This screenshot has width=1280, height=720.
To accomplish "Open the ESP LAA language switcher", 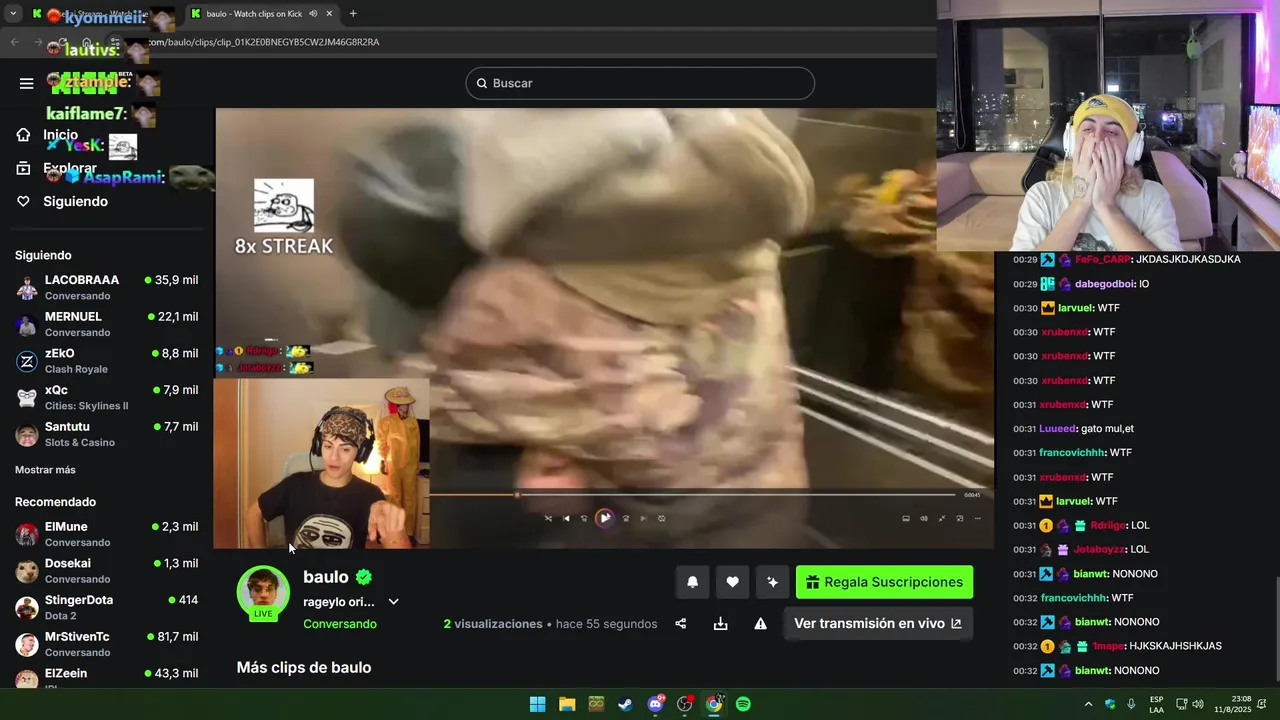I will coord(1156,704).
